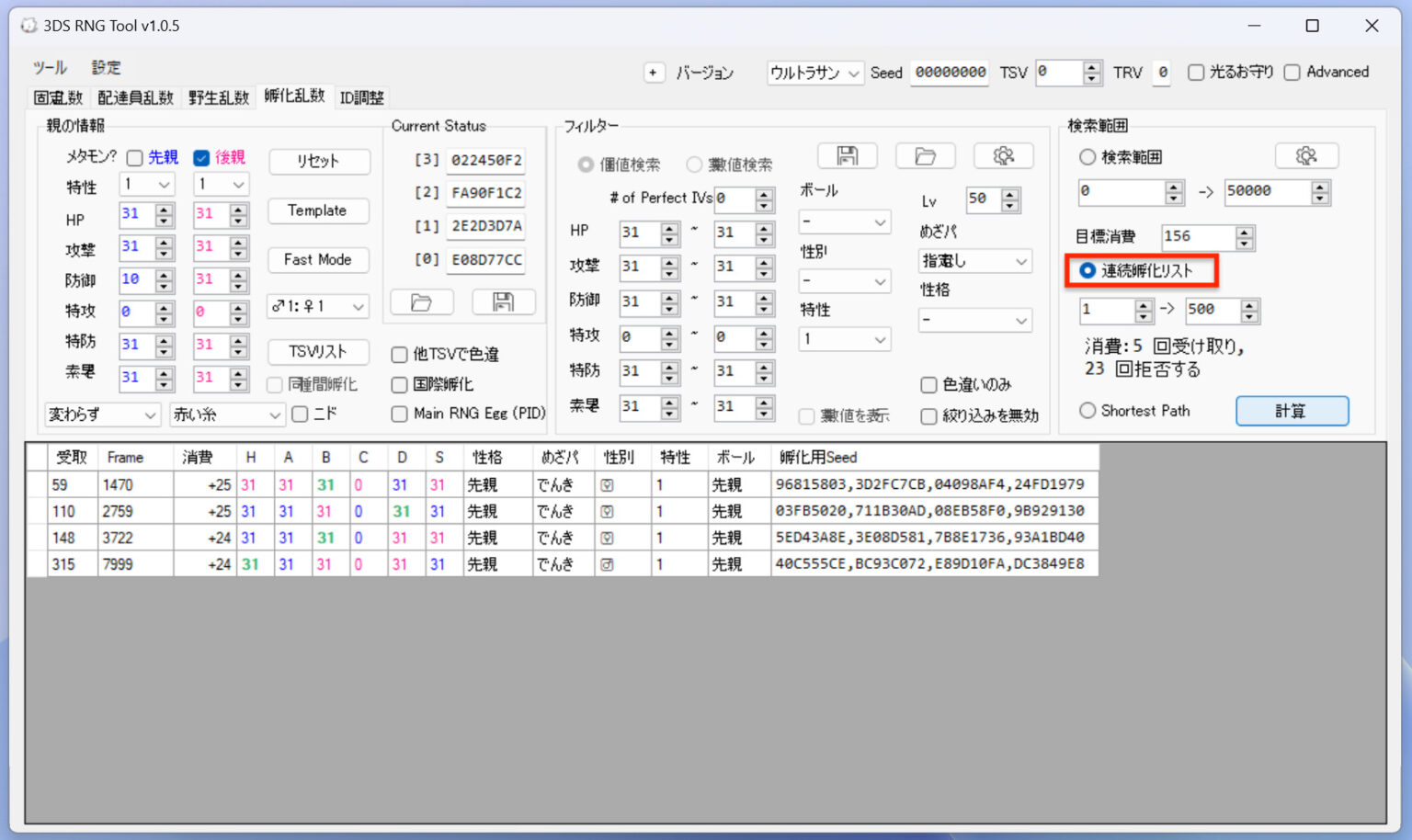This screenshot has height=840, width=1412.
Task: Click the Frame column header
Action: (x=135, y=458)
